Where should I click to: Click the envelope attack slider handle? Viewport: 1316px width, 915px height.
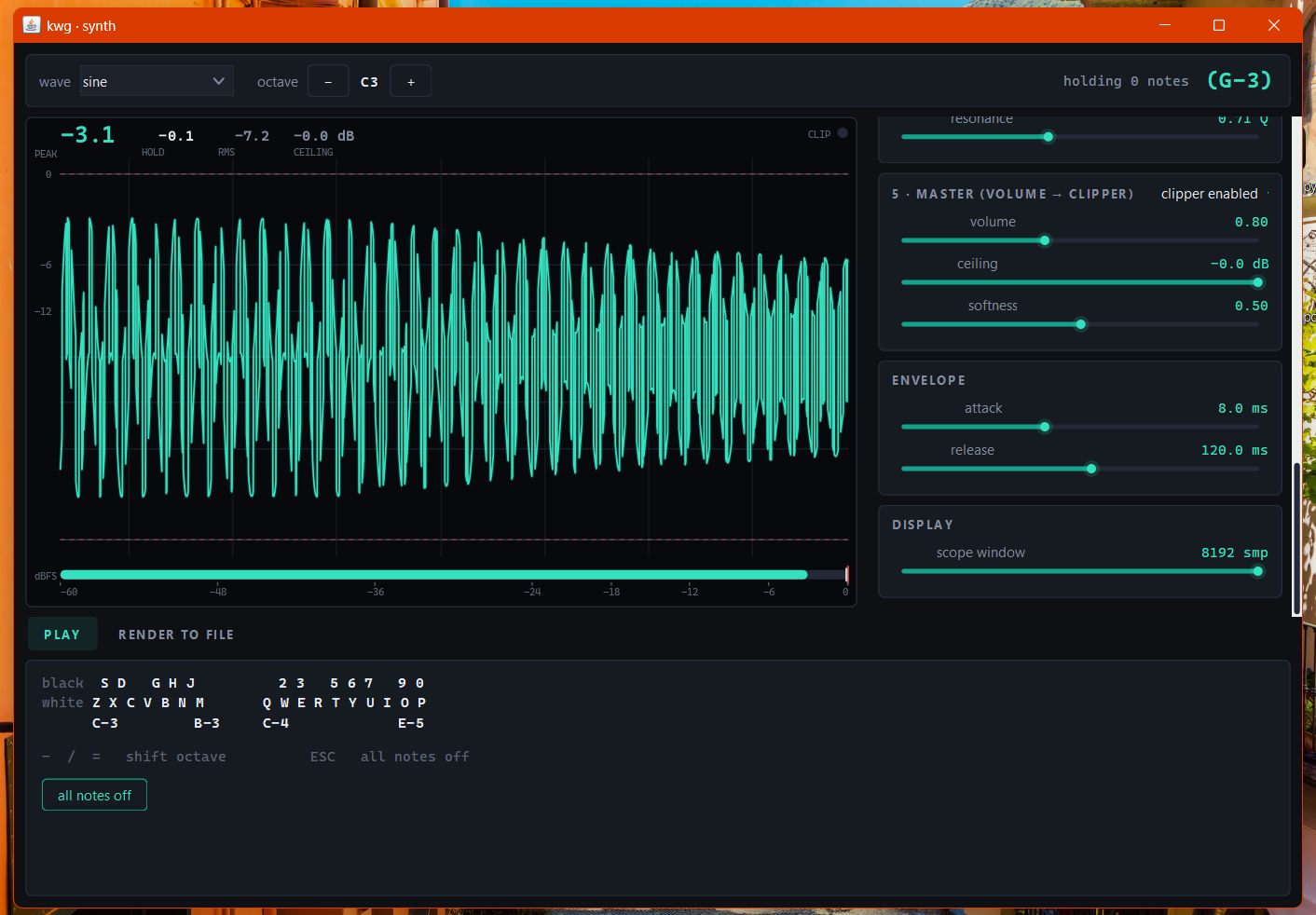coord(1045,427)
